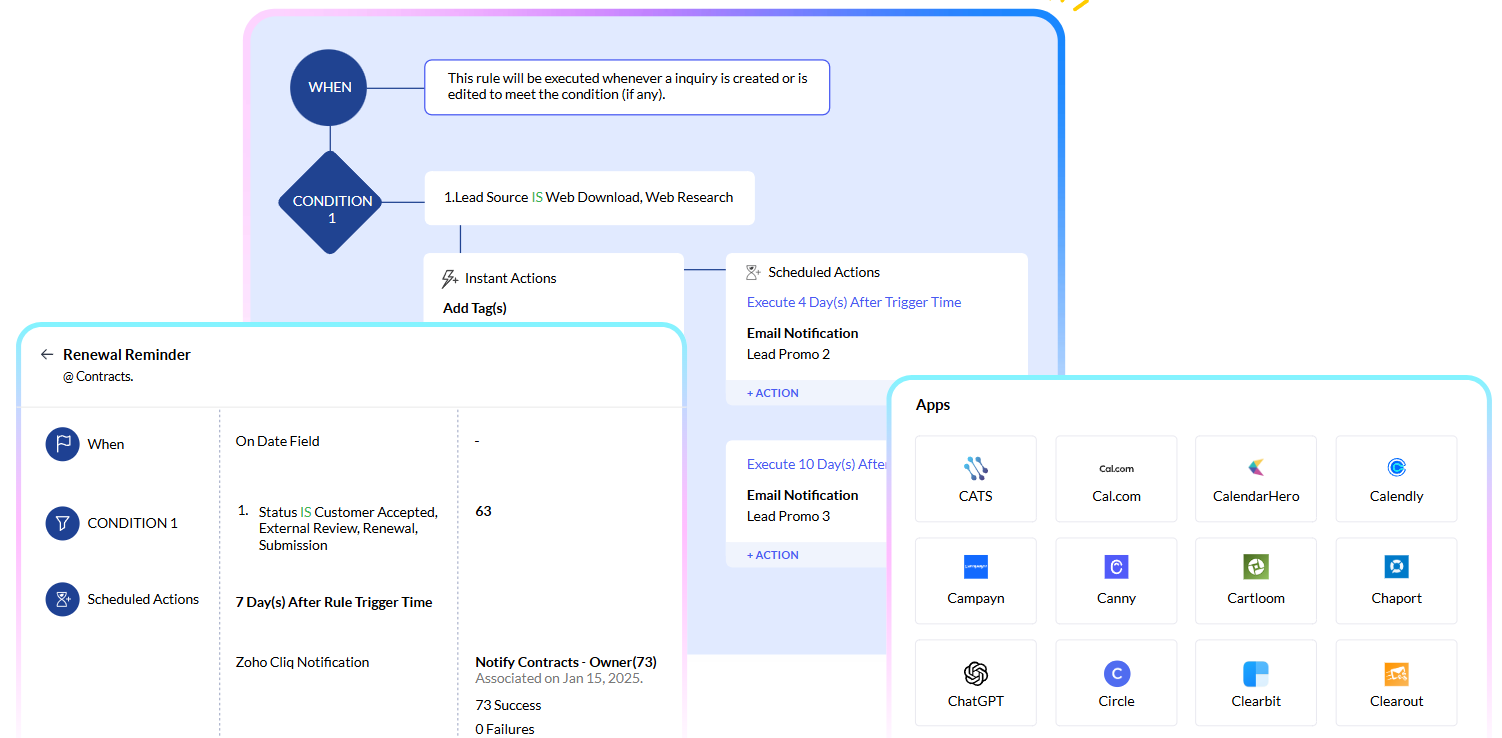Open the Clearbit app icon
Image resolution: width=1502 pixels, height=738 pixels.
[x=1256, y=673]
